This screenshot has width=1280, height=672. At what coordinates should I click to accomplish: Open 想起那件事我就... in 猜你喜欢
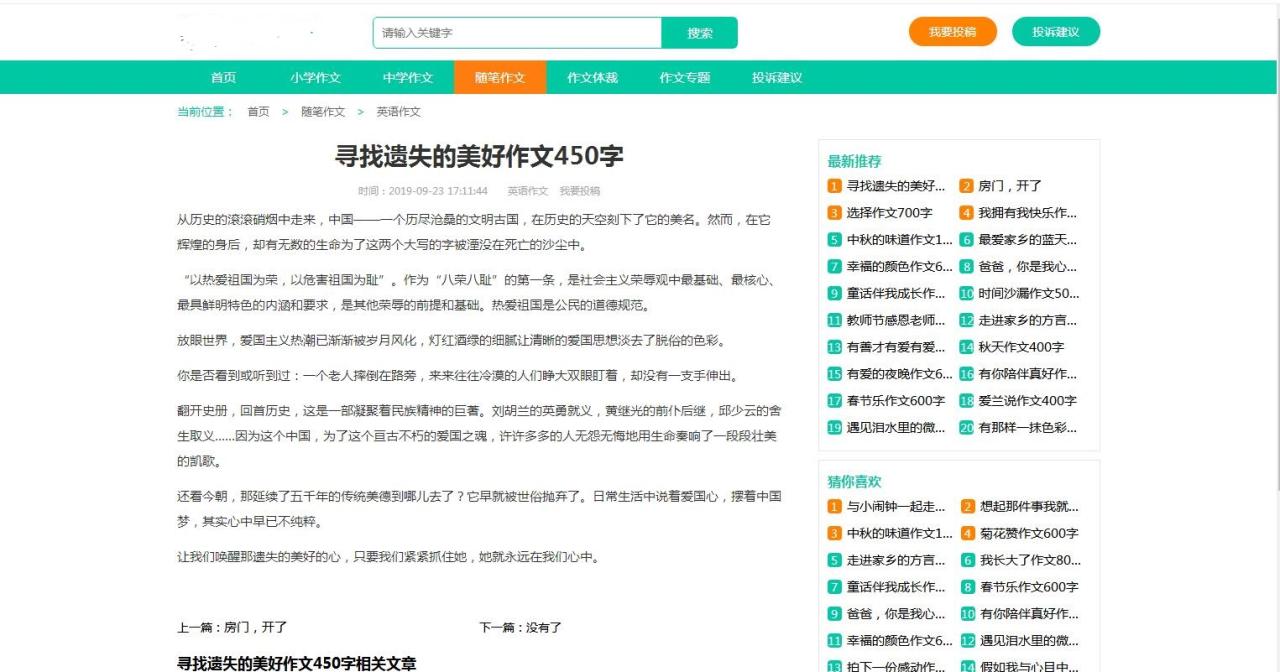coord(1028,506)
